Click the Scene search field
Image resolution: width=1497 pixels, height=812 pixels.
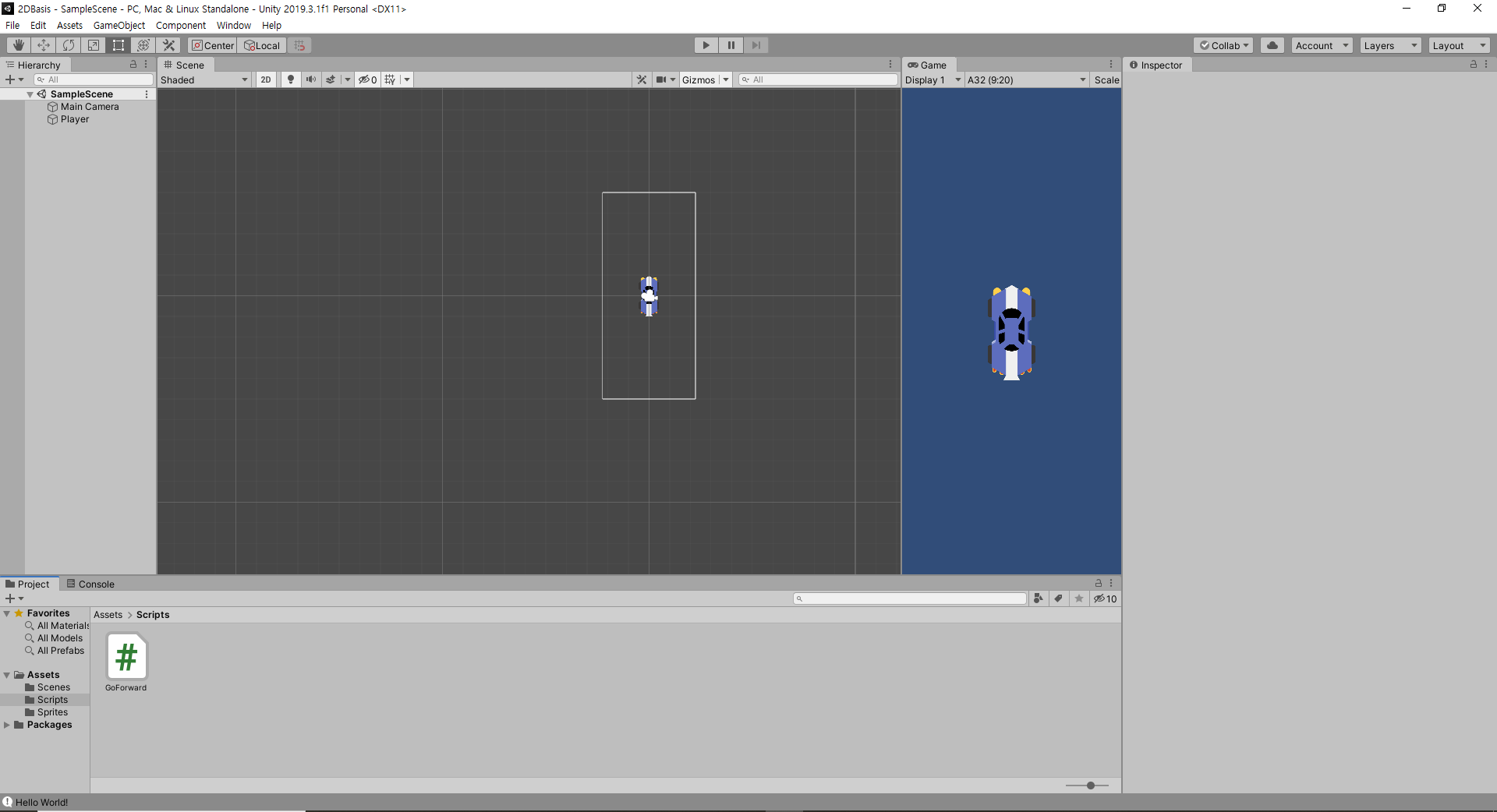818,79
